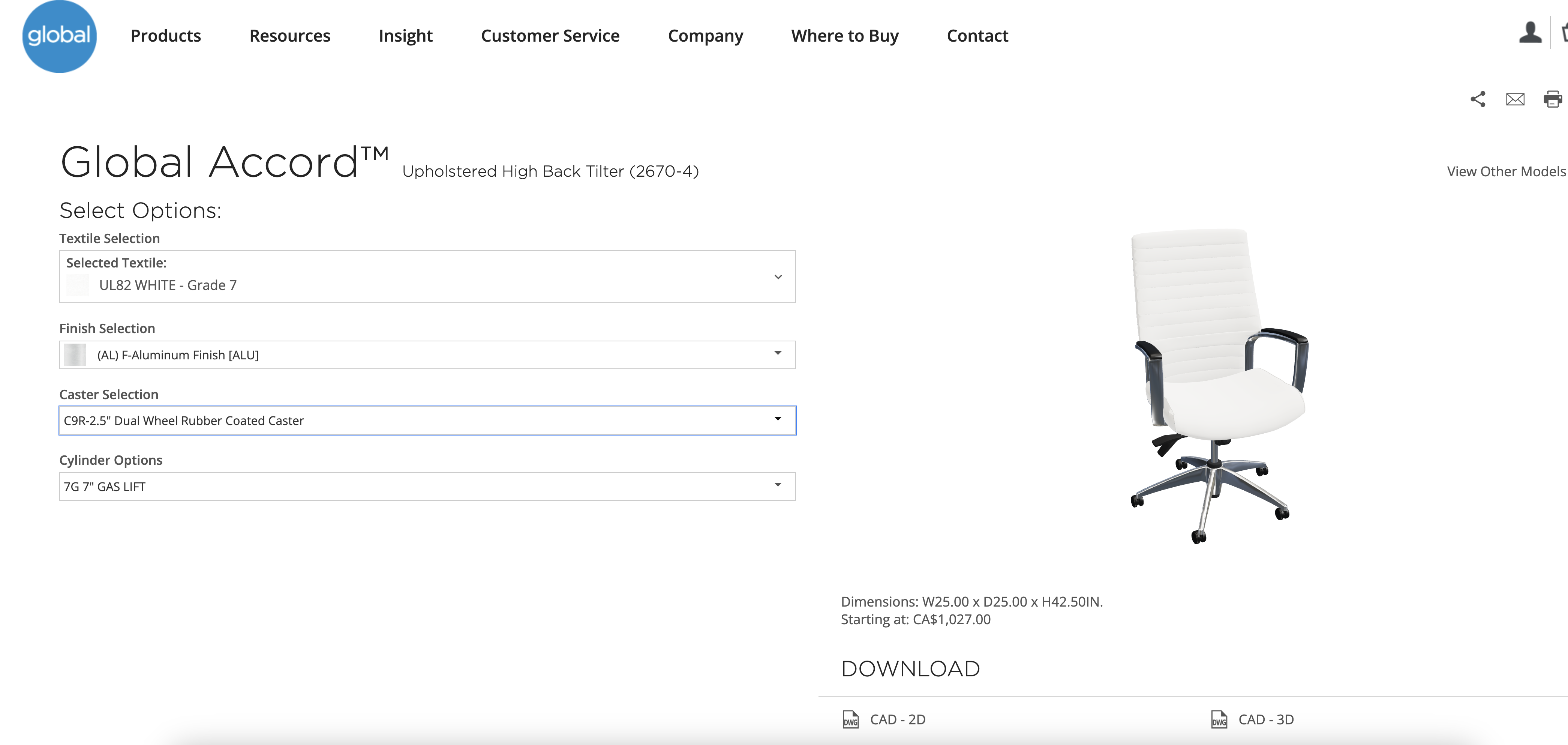Click the email envelope icon
1568x745 pixels.
point(1515,99)
